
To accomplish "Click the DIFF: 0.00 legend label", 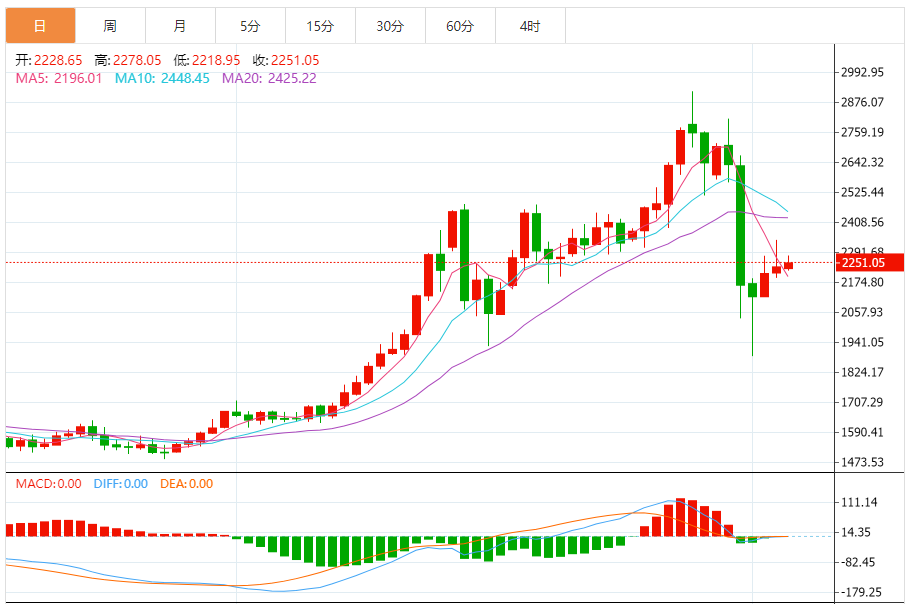I will point(121,484).
